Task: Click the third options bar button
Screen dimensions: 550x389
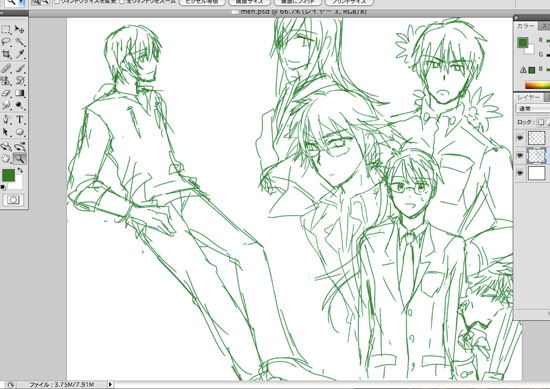Action: pyautogui.click(x=297, y=2)
